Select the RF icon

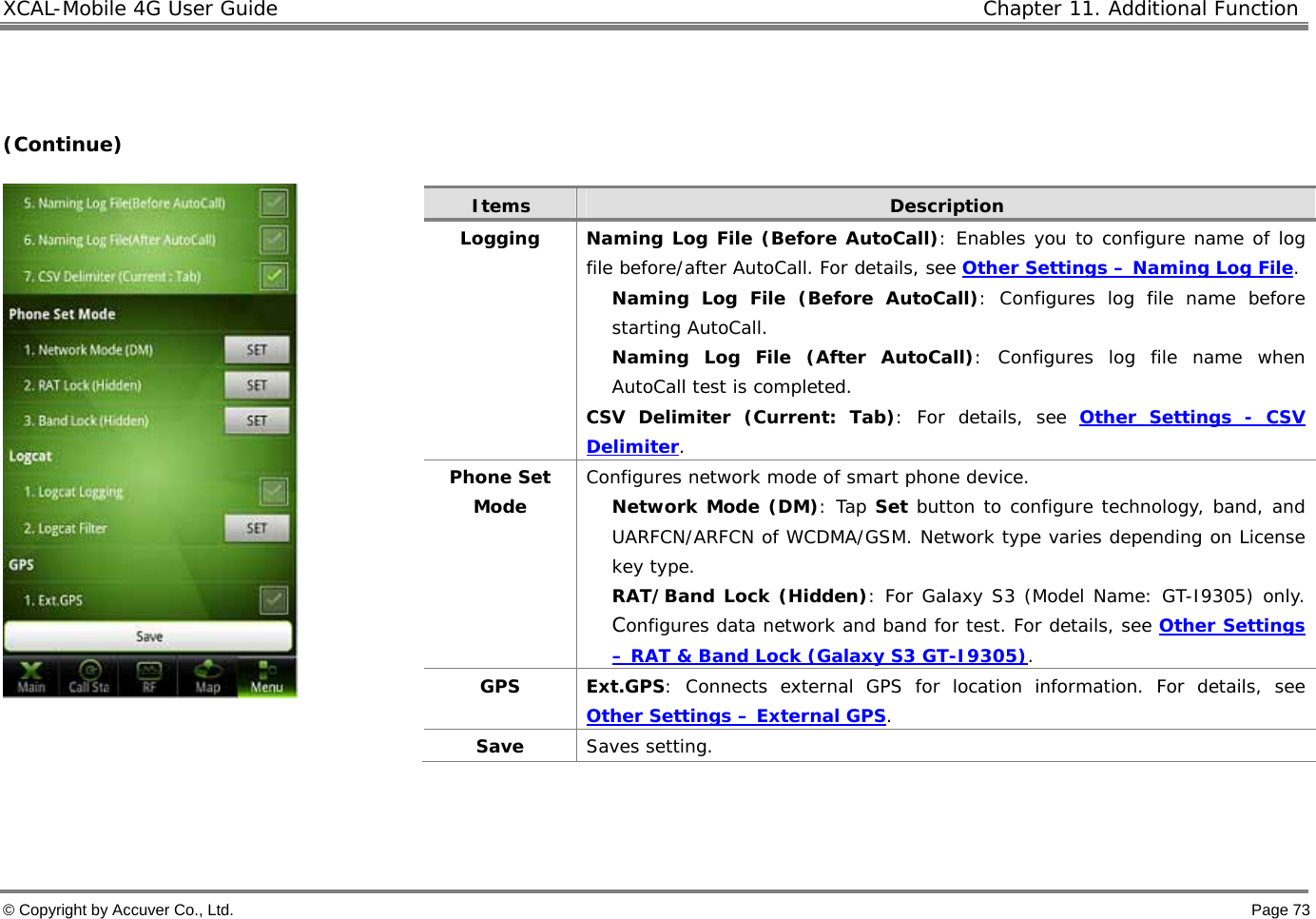tap(149, 675)
